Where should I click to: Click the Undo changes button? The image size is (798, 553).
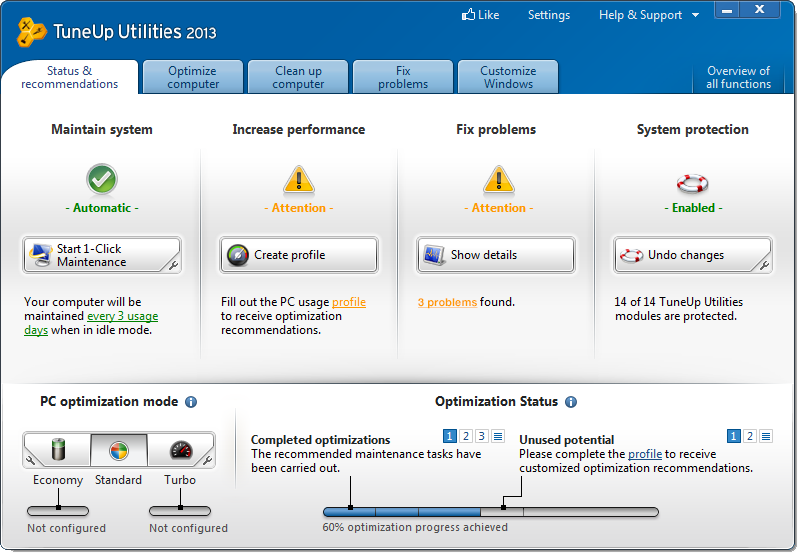(x=693, y=255)
